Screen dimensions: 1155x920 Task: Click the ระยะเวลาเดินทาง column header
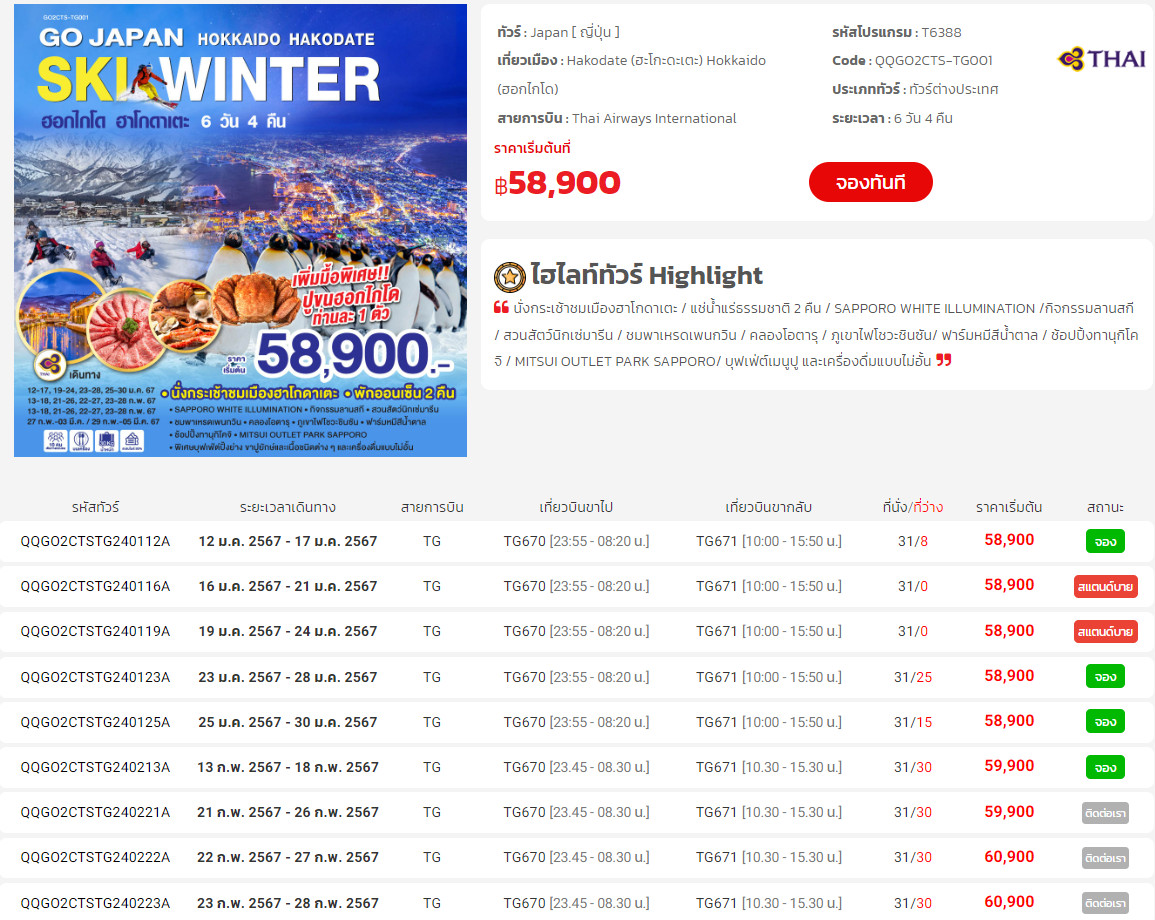pos(287,507)
